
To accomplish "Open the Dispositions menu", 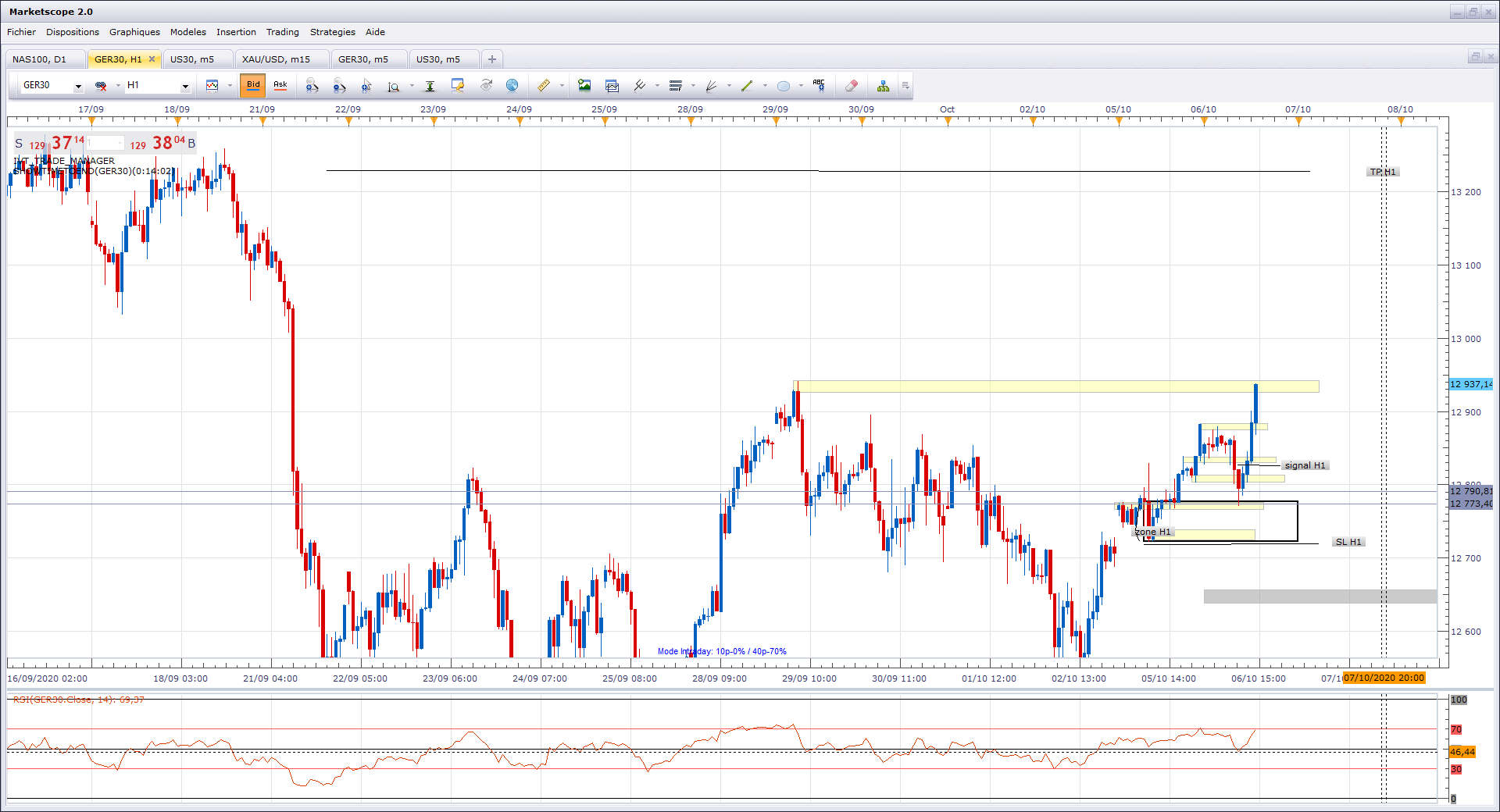I will coord(73,32).
